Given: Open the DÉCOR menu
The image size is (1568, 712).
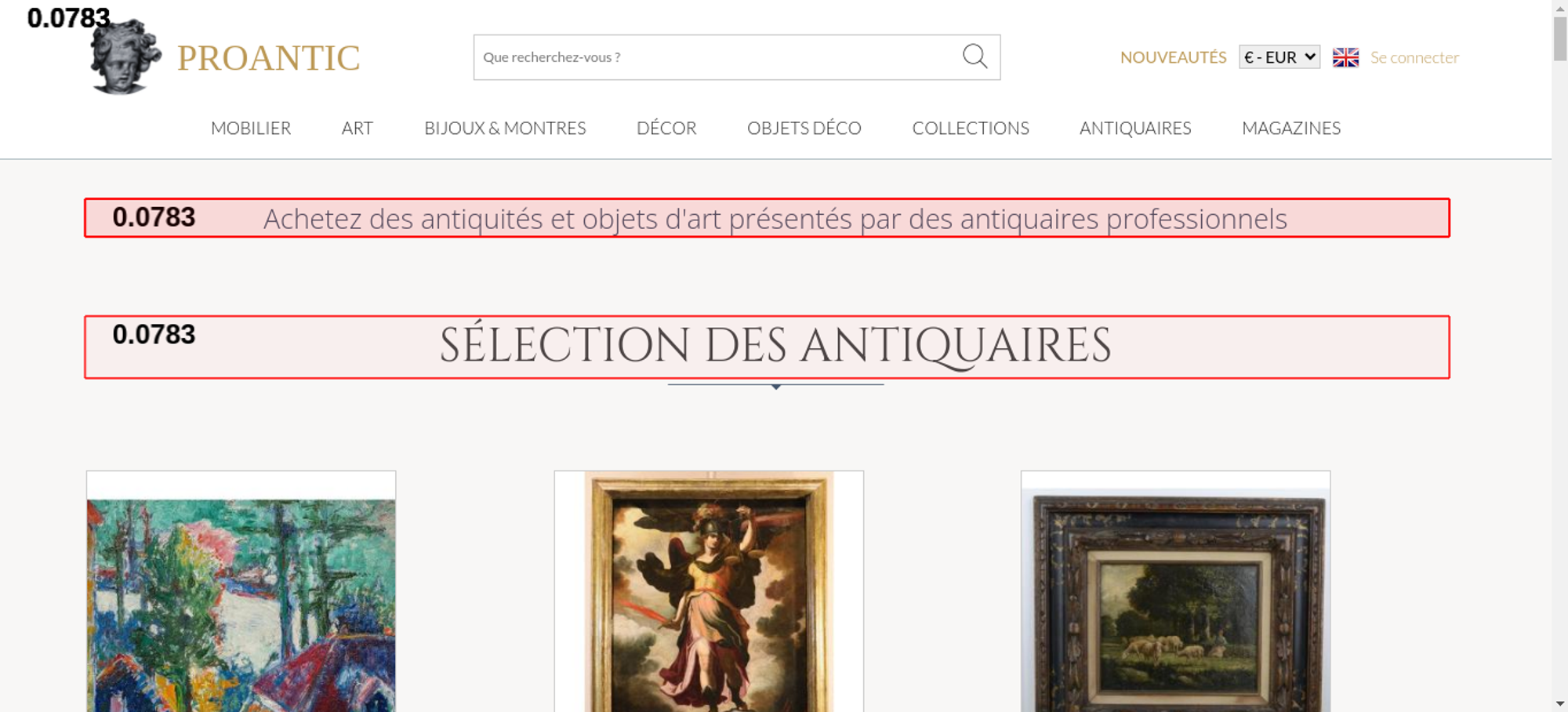Looking at the screenshot, I should (666, 128).
